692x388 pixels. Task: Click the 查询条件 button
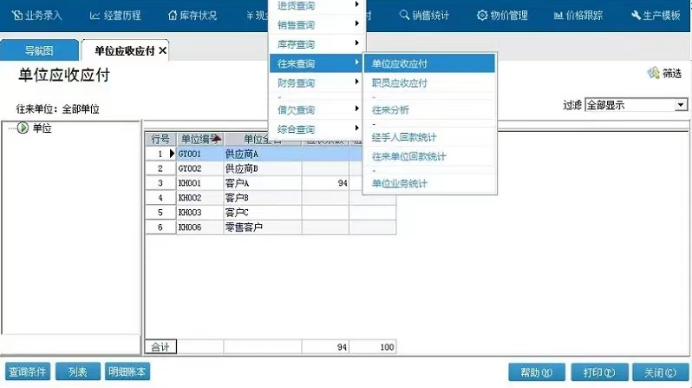pos(28,372)
